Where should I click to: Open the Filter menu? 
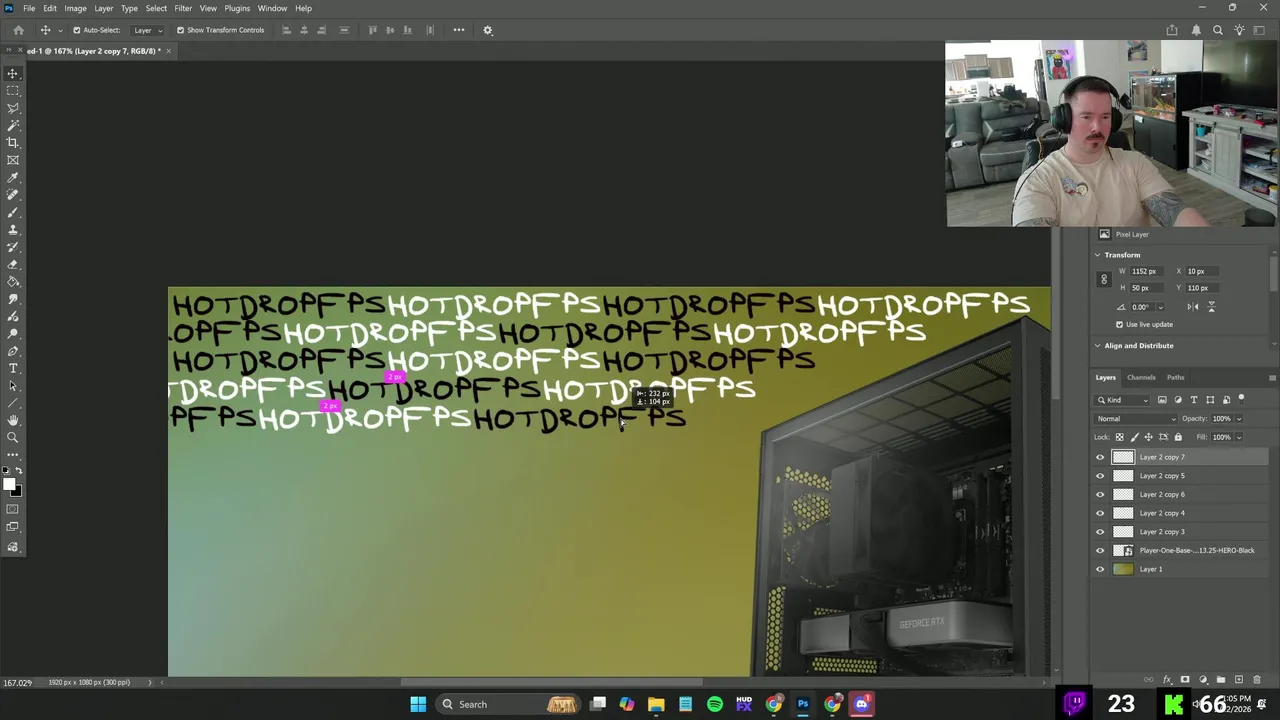click(183, 8)
